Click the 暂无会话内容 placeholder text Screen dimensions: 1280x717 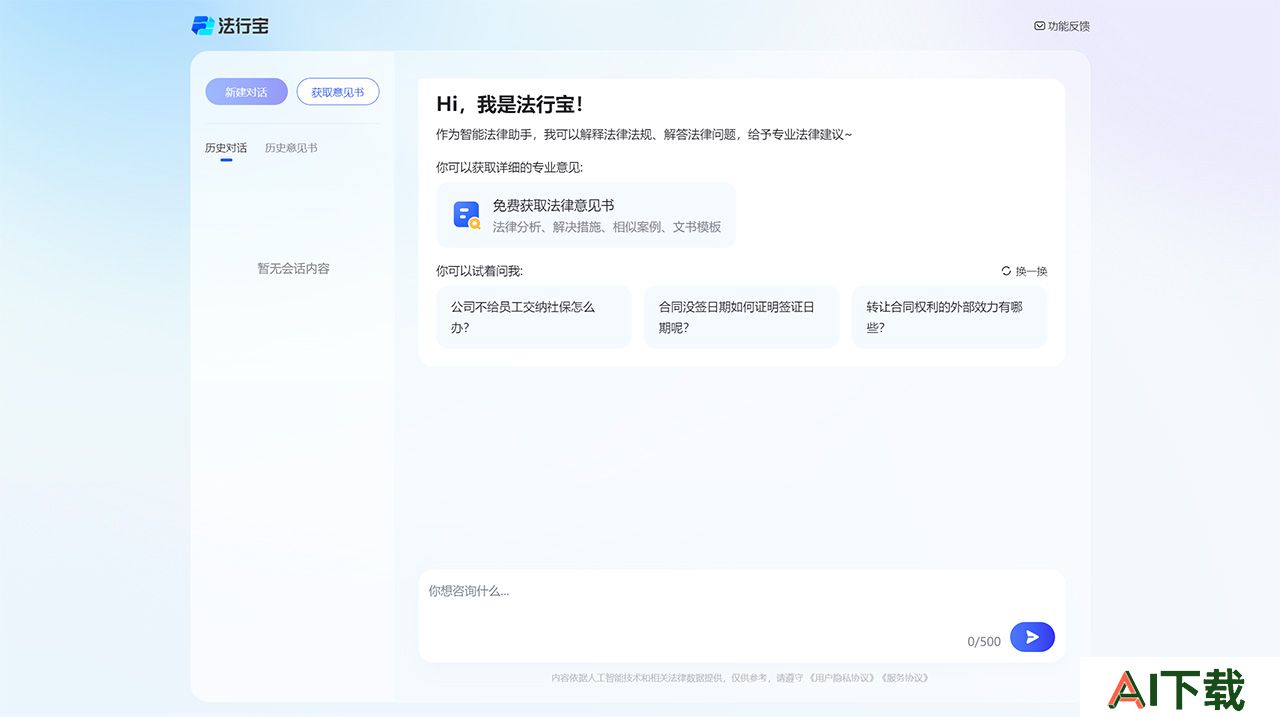coord(293,269)
